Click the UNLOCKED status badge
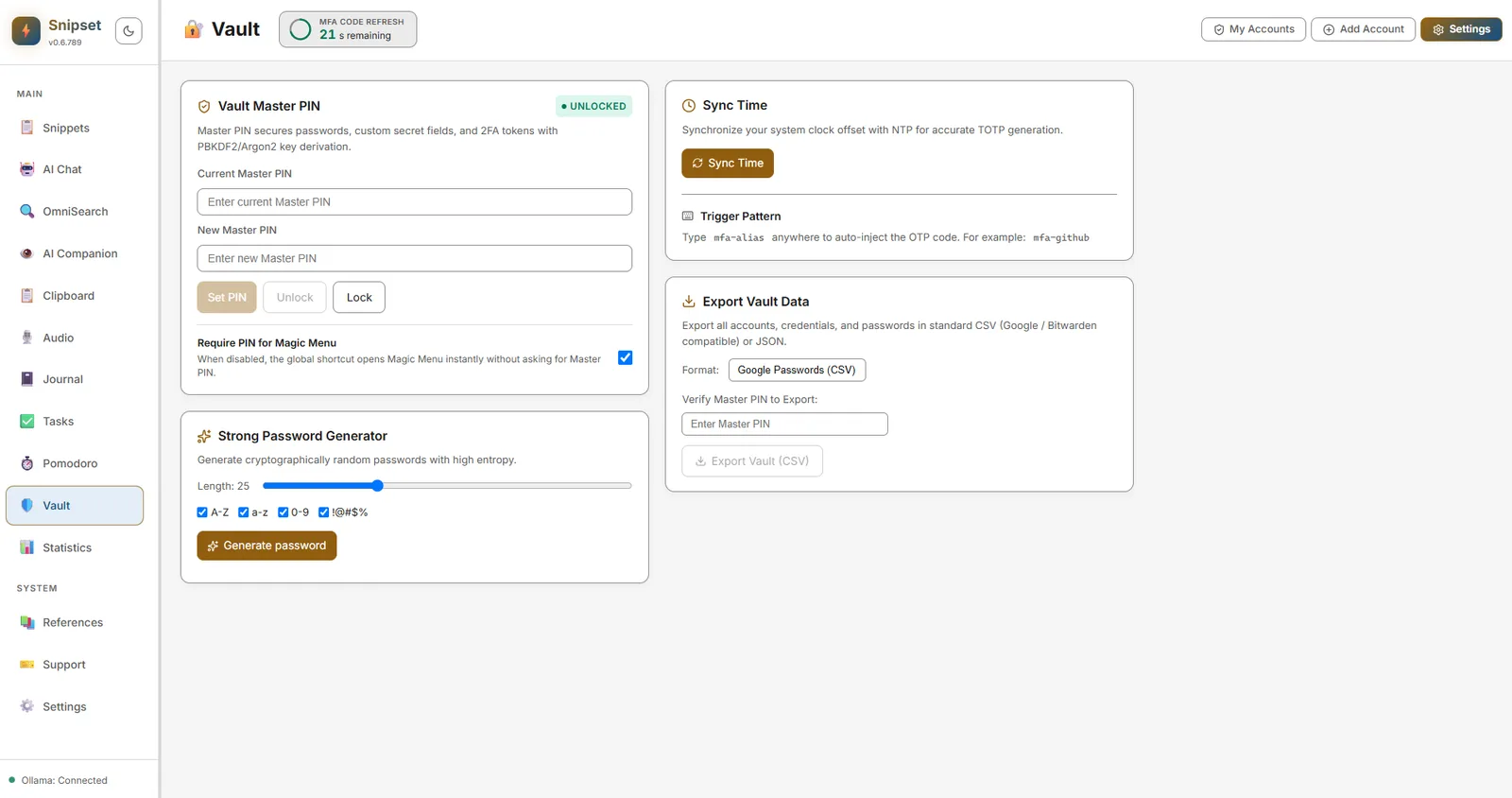Image resolution: width=1512 pixels, height=798 pixels. pyautogui.click(x=593, y=106)
